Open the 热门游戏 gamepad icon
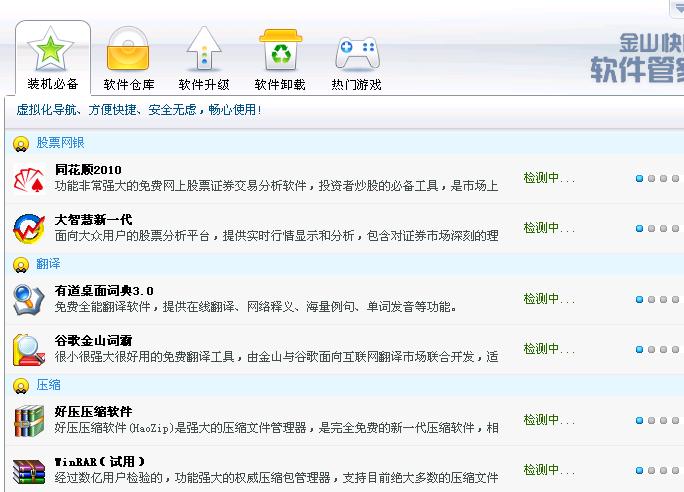684x492 pixels. [x=356, y=49]
